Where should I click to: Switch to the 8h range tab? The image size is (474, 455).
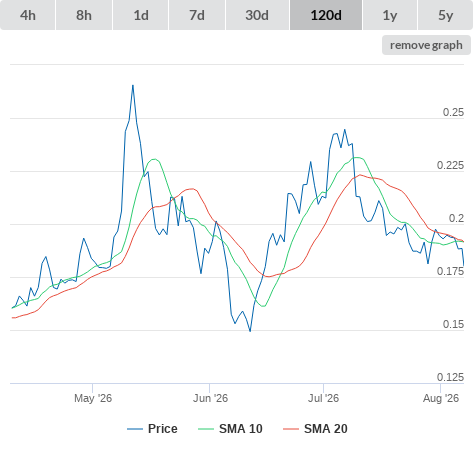pyautogui.click(x=84, y=15)
